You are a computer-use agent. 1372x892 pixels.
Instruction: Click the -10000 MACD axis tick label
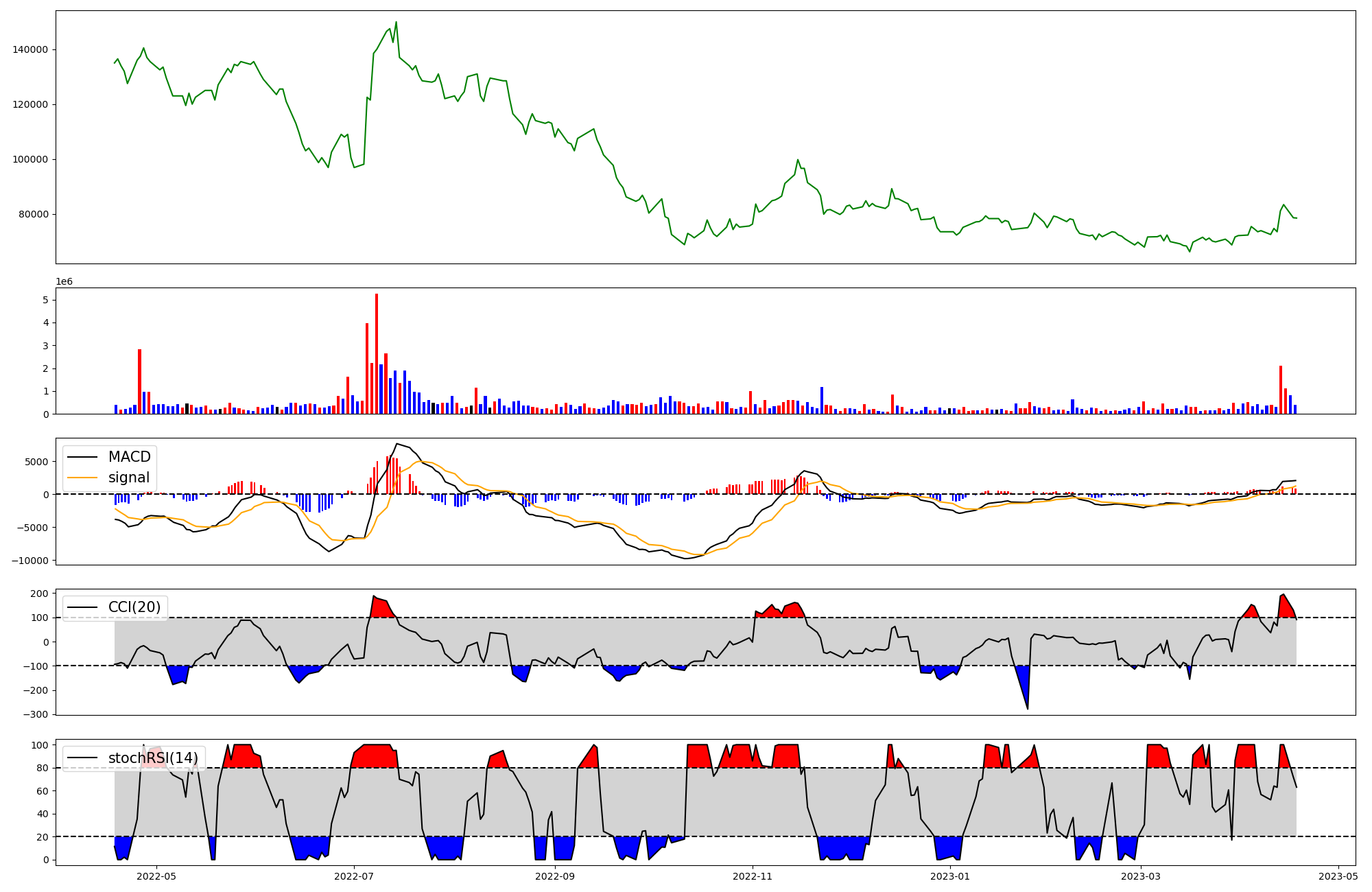29,561
